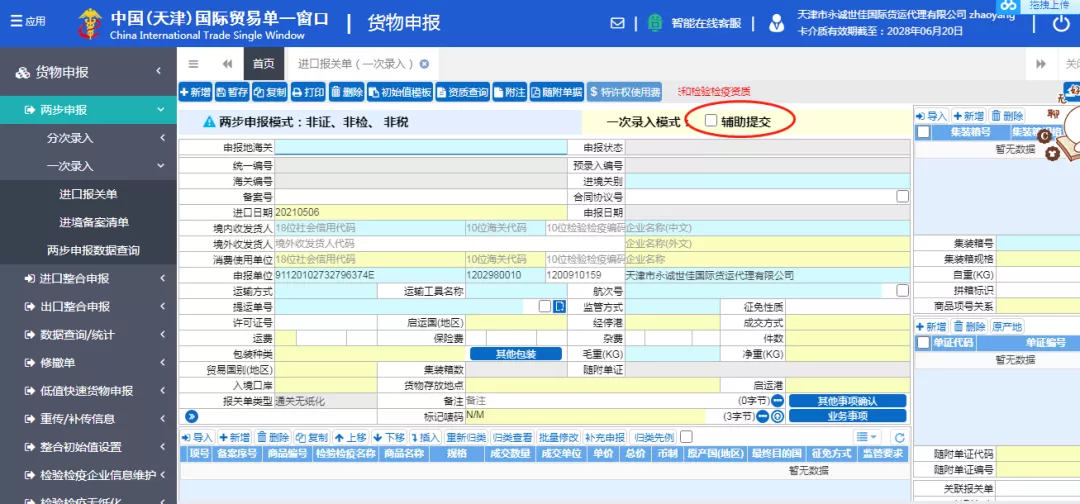
Task: Click 特许权使用费 royalty fee button
Action: click(x=624, y=92)
